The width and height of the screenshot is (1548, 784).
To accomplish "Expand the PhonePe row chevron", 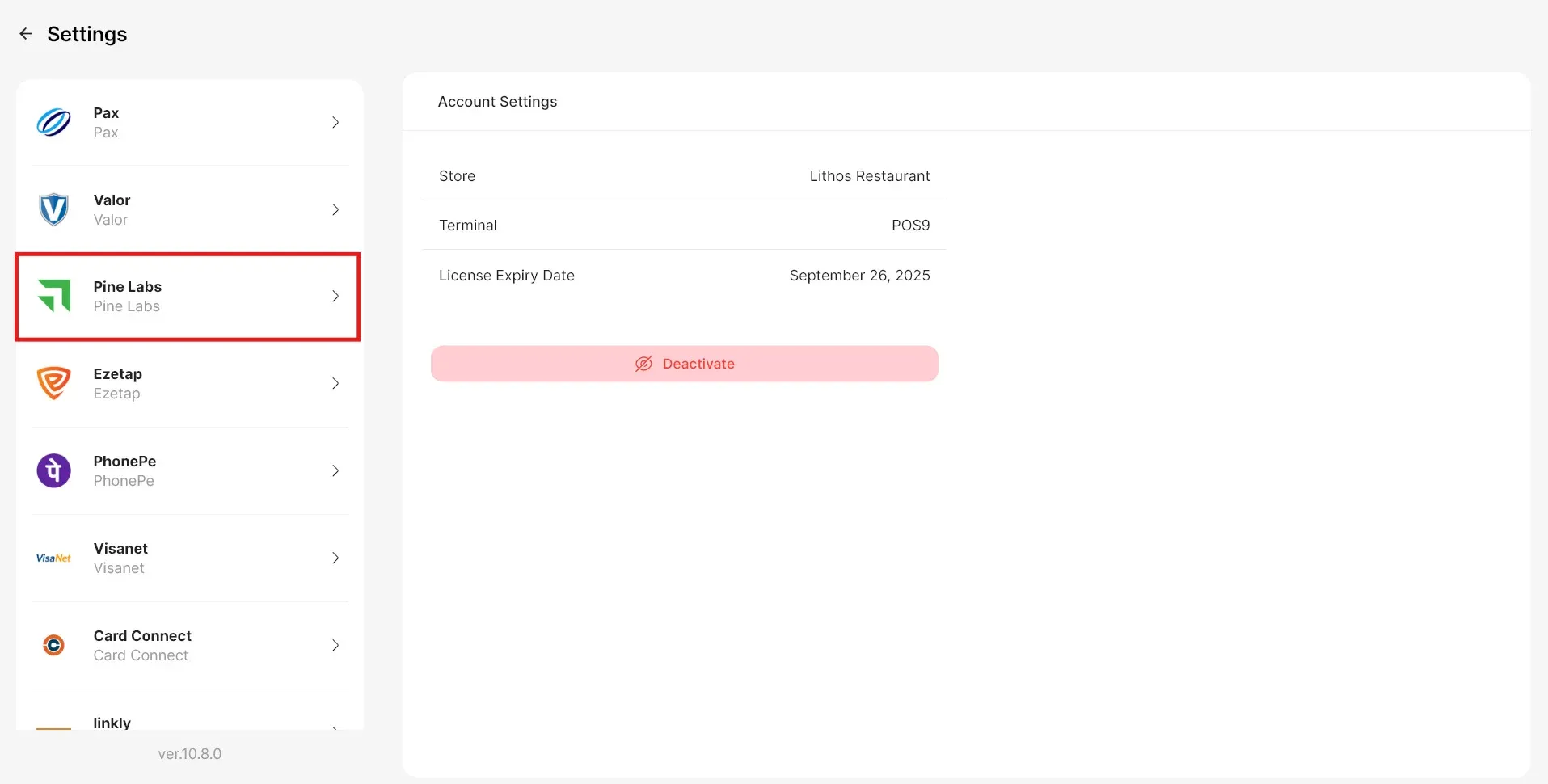I will pos(335,470).
